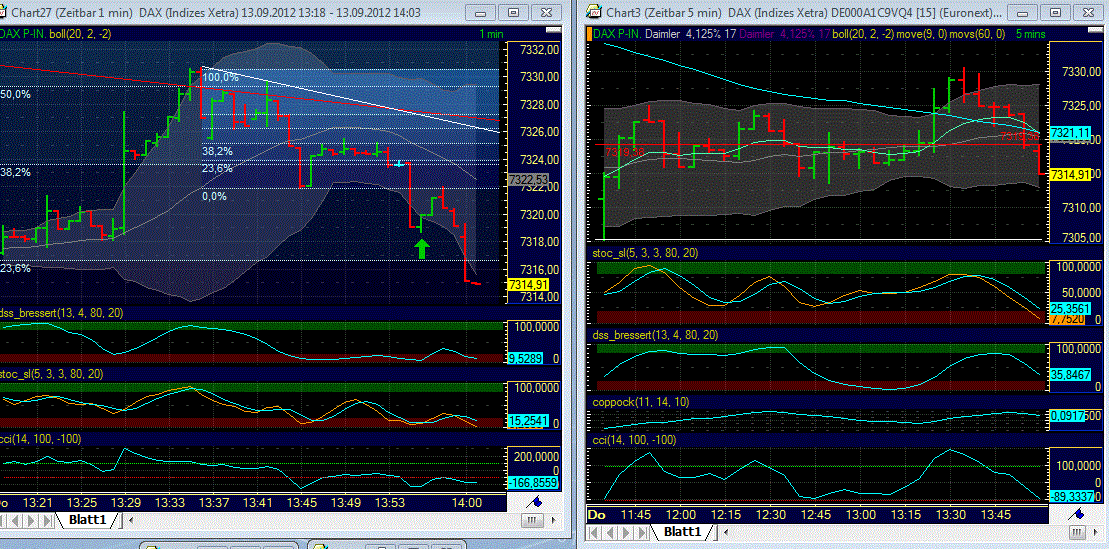Click Chart27 horizontal scrollbar thumb

click(x=532, y=521)
